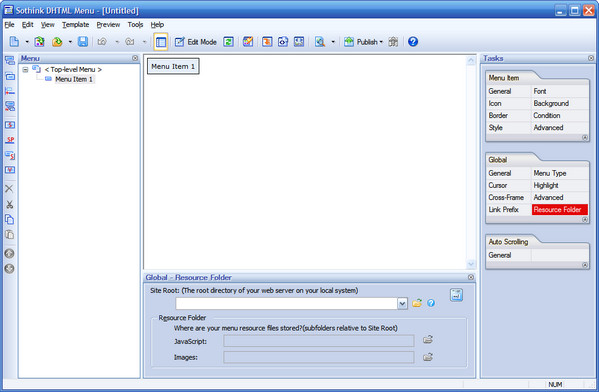
Task: Click the green refresh icon after Edit Mode
Action: click(228, 42)
